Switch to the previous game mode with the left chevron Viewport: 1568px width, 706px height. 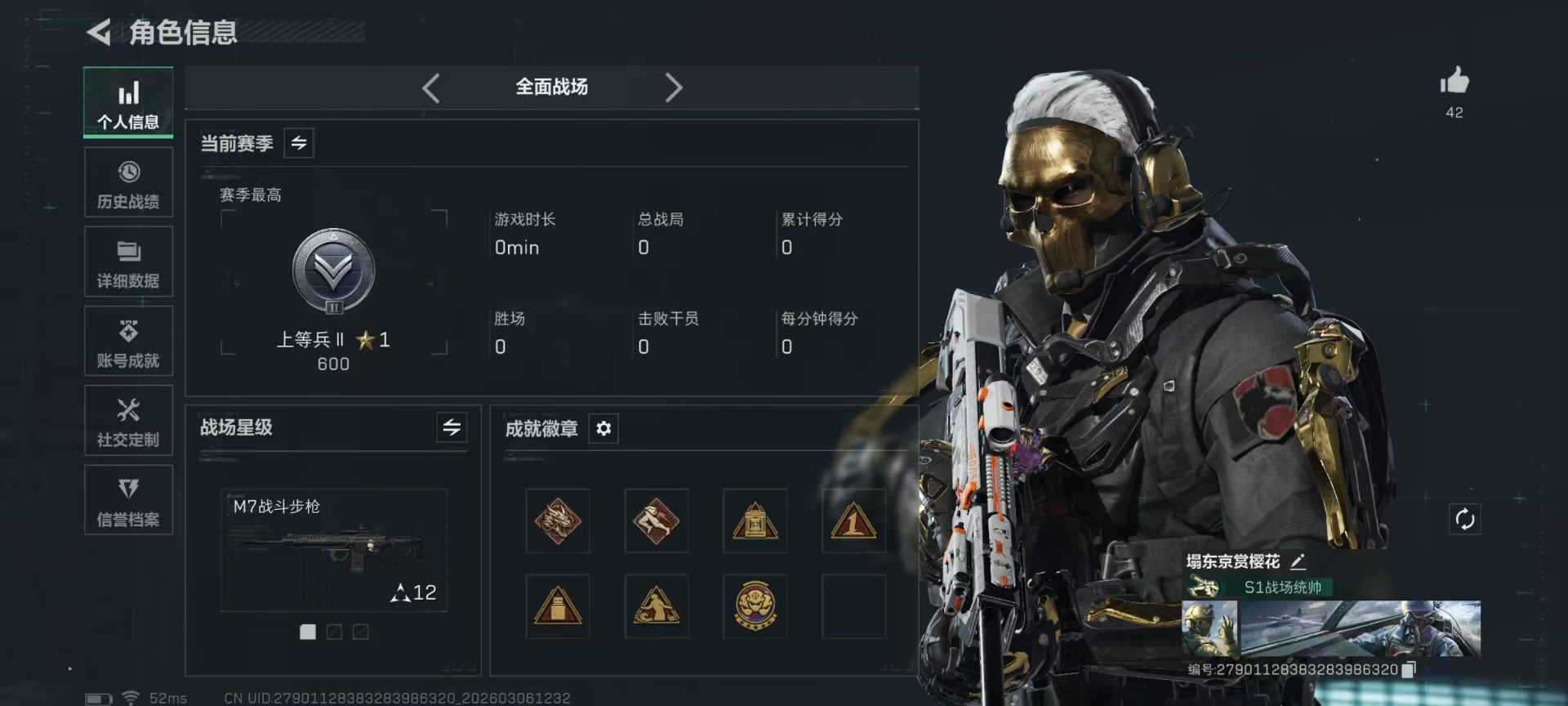[431, 87]
